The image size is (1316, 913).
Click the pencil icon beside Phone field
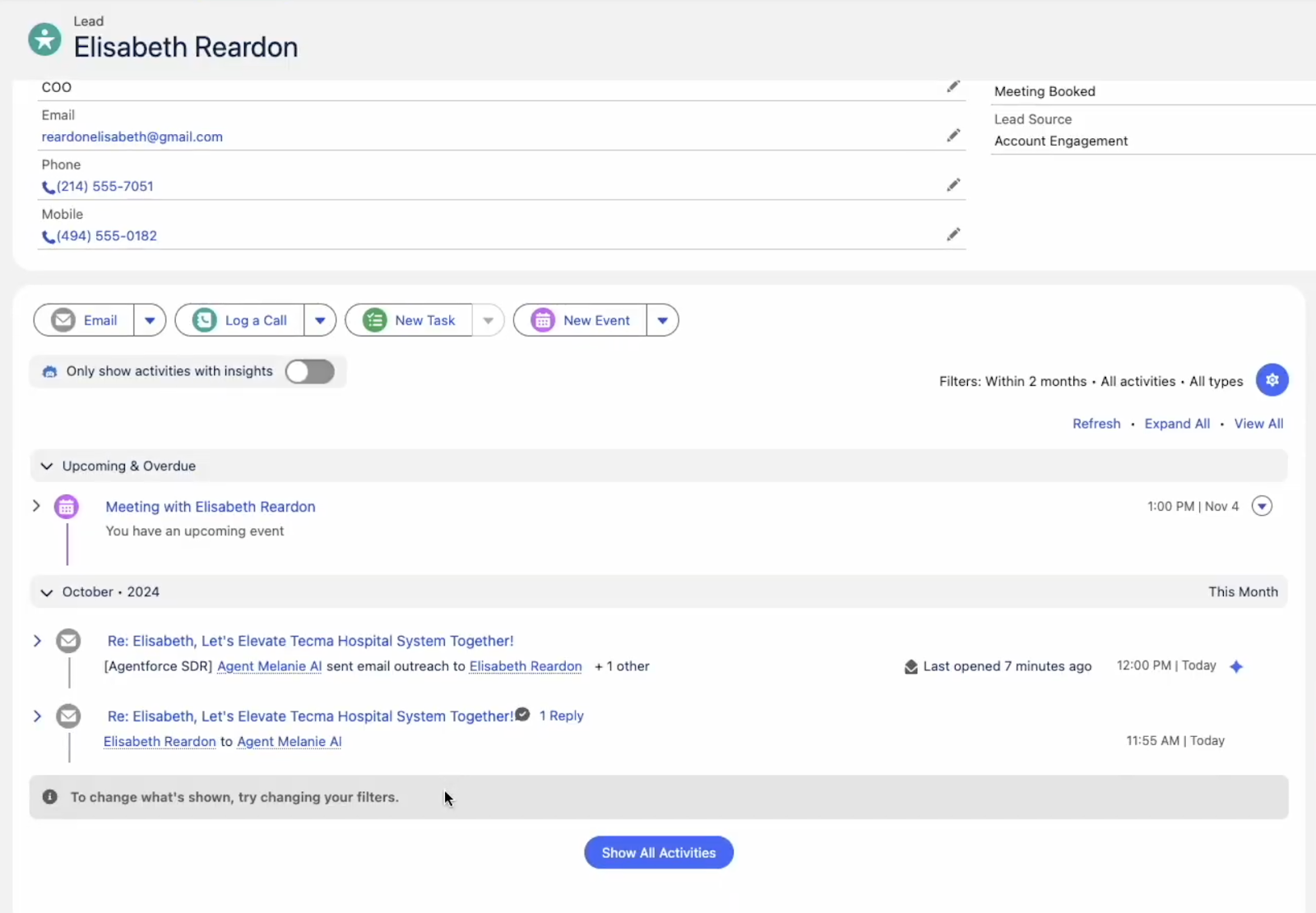[953, 185]
